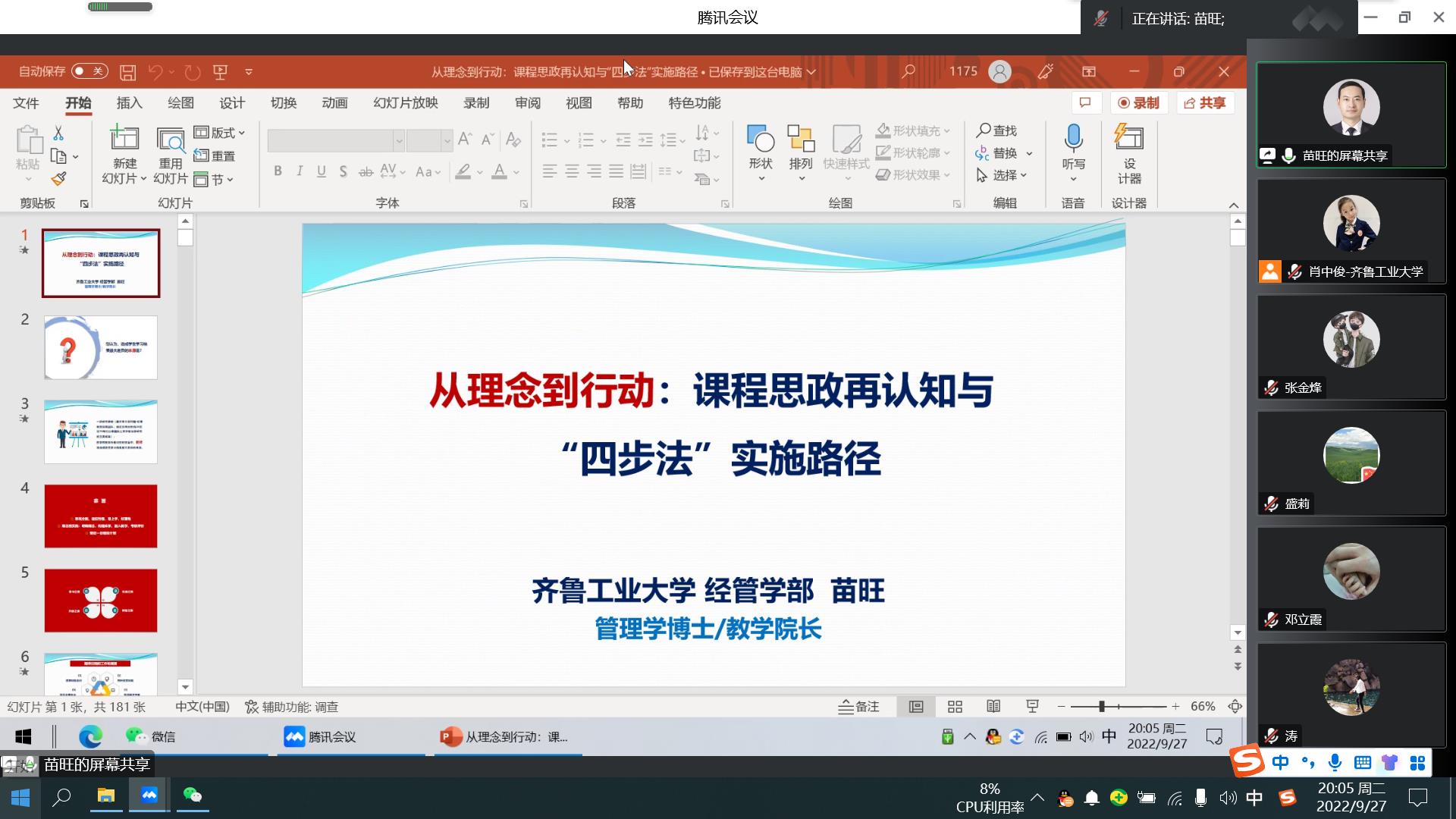The height and width of the screenshot is (819, 1456).
Task: Start slideshow from beginning quick access icon
Action: tap(221, 72)
